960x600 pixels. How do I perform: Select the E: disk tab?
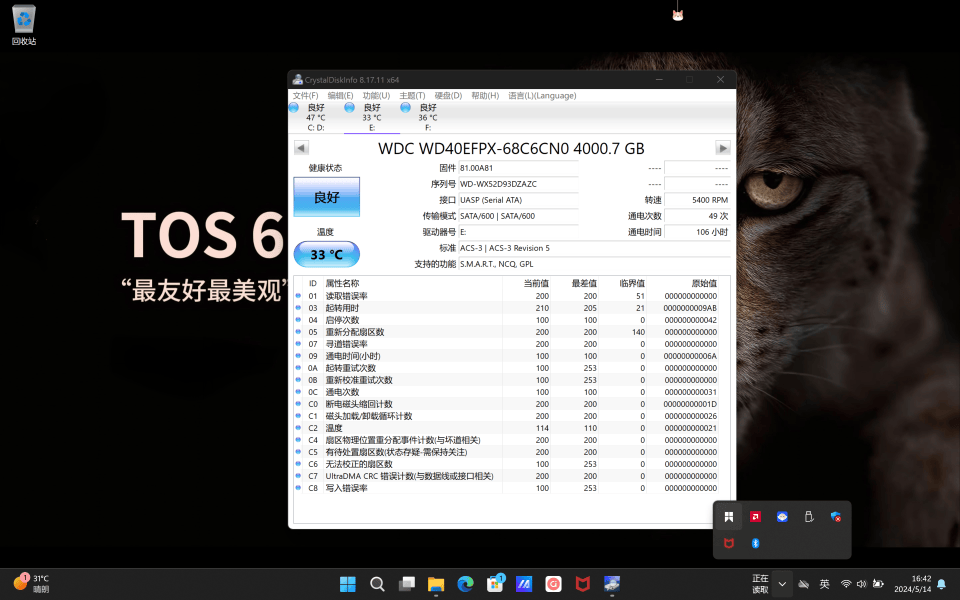372,118
